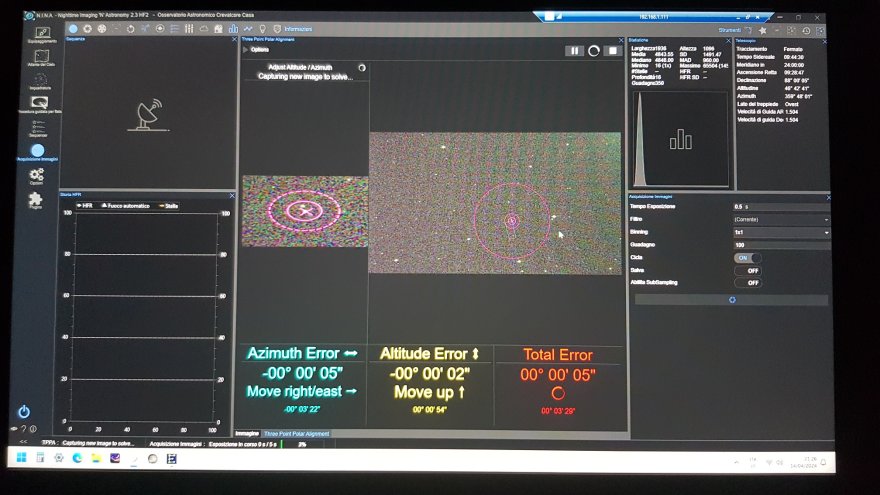This screenshot has height=495, width=880.
Task: Open the Equipaggiamento section in sidebar
Action: (x=41, y=34)
